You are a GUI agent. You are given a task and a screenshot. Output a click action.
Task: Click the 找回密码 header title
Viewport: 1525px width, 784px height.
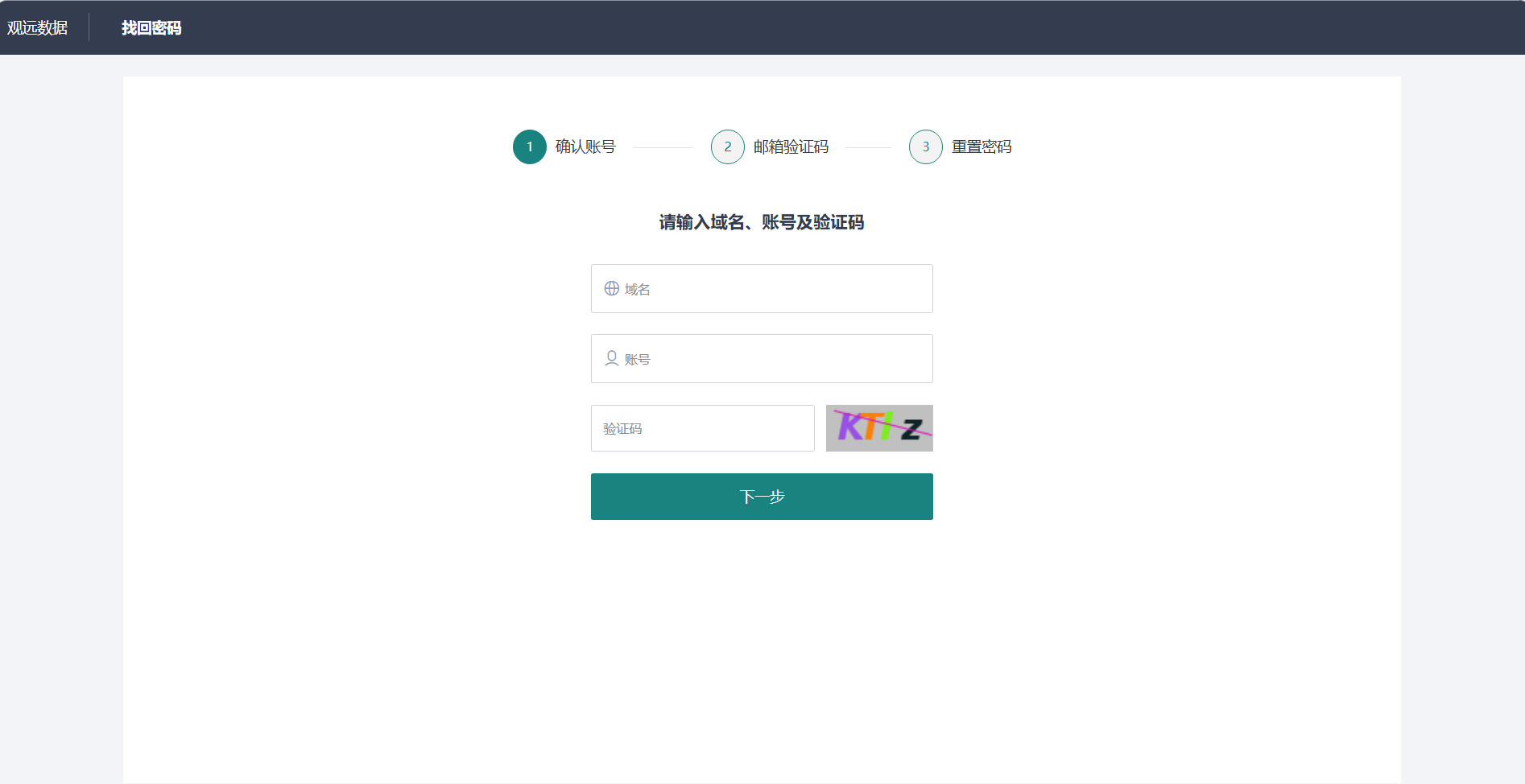[x=151, y=28]
